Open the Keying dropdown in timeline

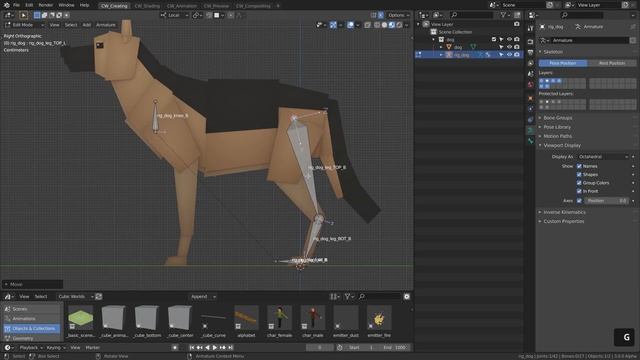tap(56, 348)
